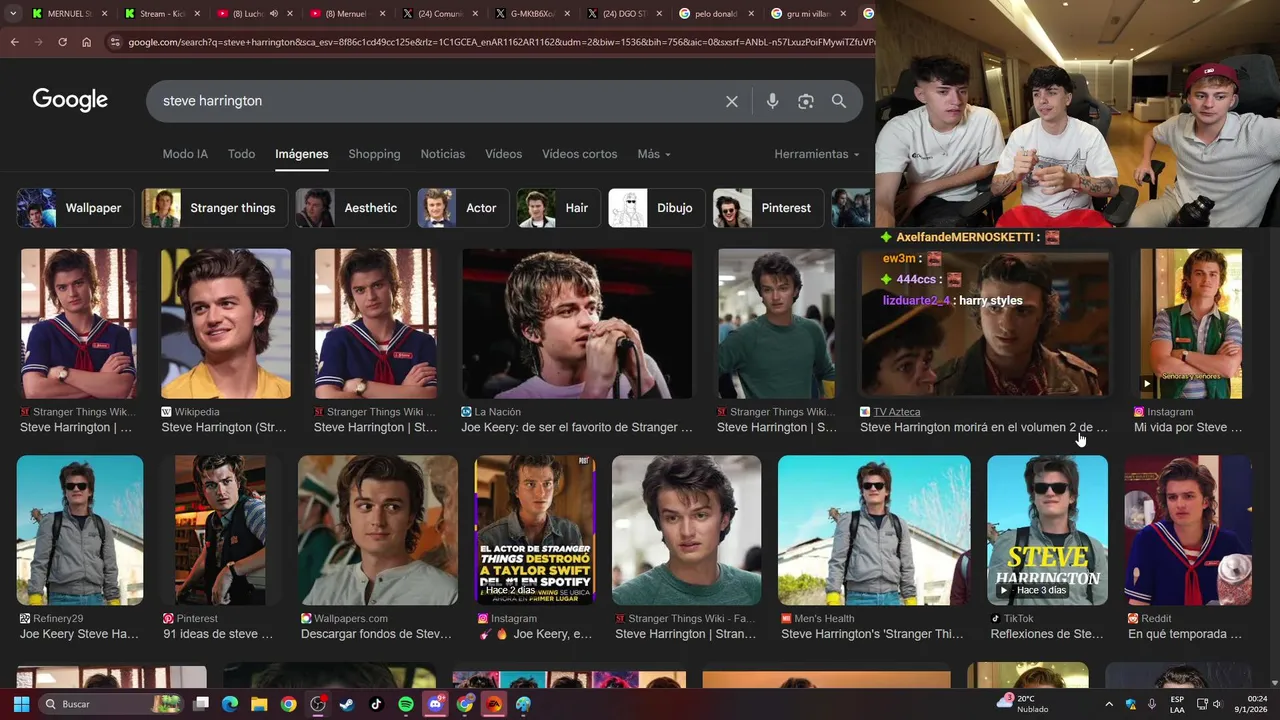Open site information icon in address bar
Image resolution: width=1280 pixels, height=720 pixels.
(x=115, y=42)
